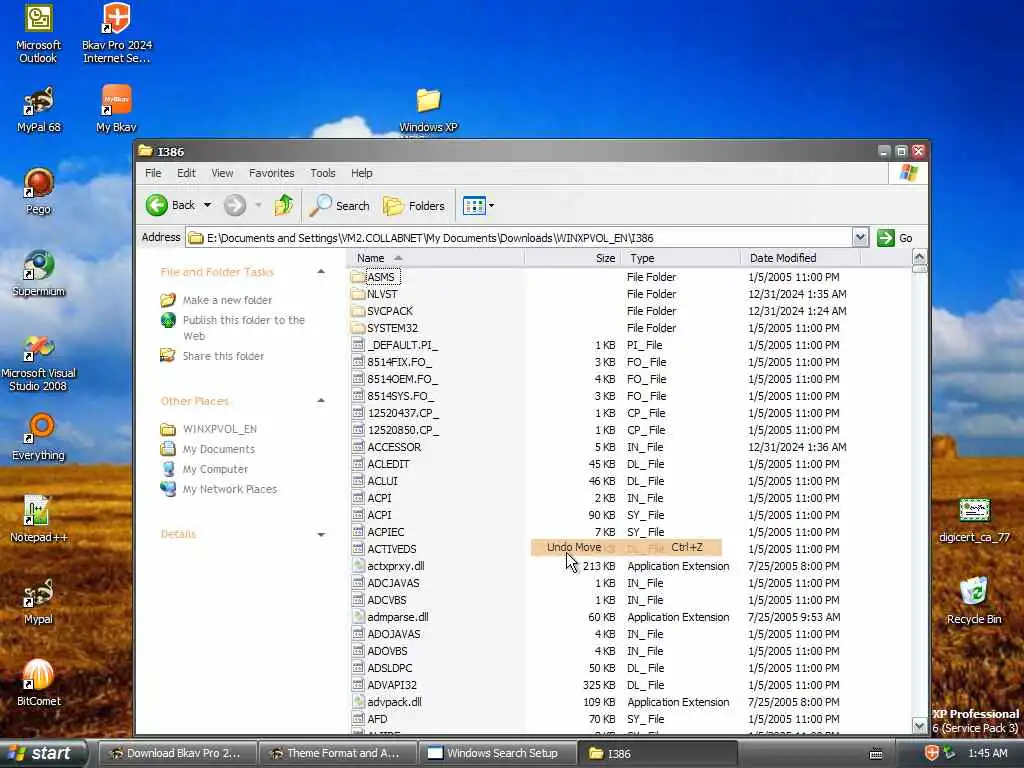
Task: Expand the Address bar dropdown
Action: [861, 238]
